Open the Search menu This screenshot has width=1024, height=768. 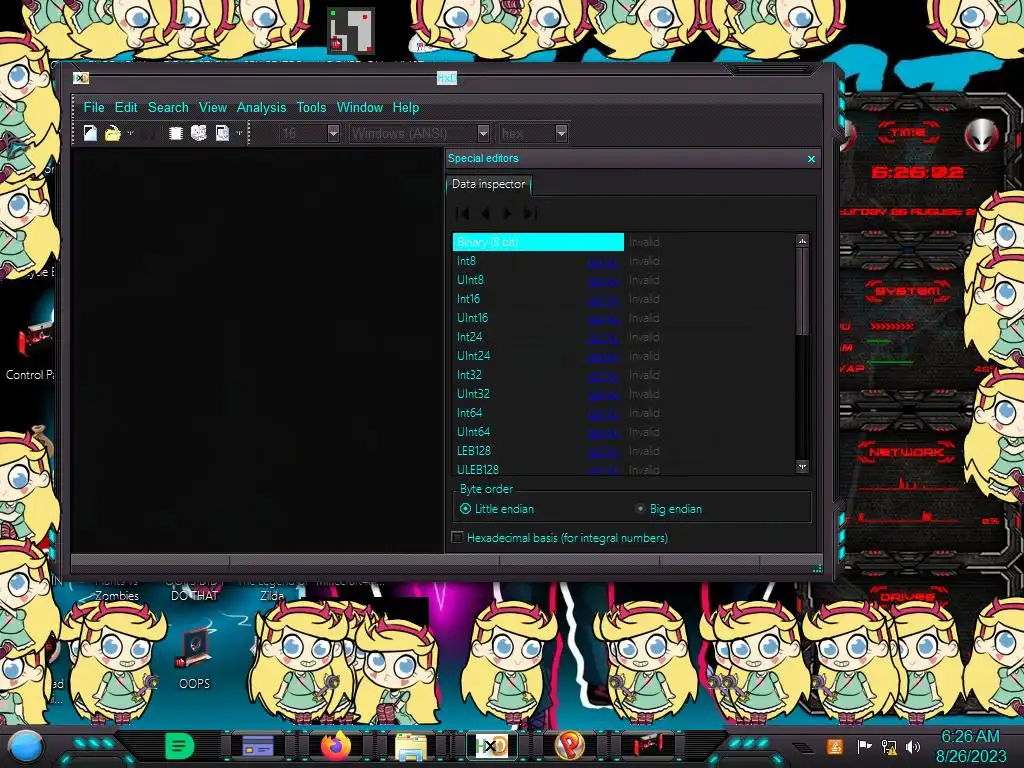168,107
